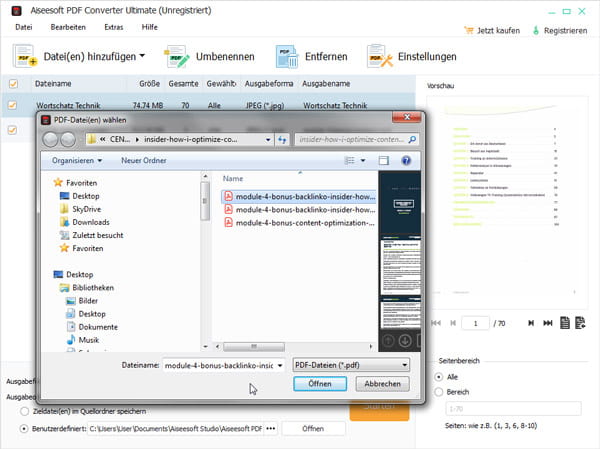Click the Forward button in the file dialog

tap(68, 140)
